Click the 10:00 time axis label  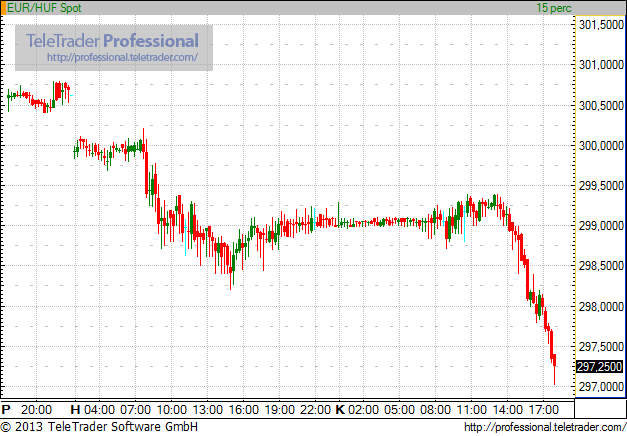(172, 410)
